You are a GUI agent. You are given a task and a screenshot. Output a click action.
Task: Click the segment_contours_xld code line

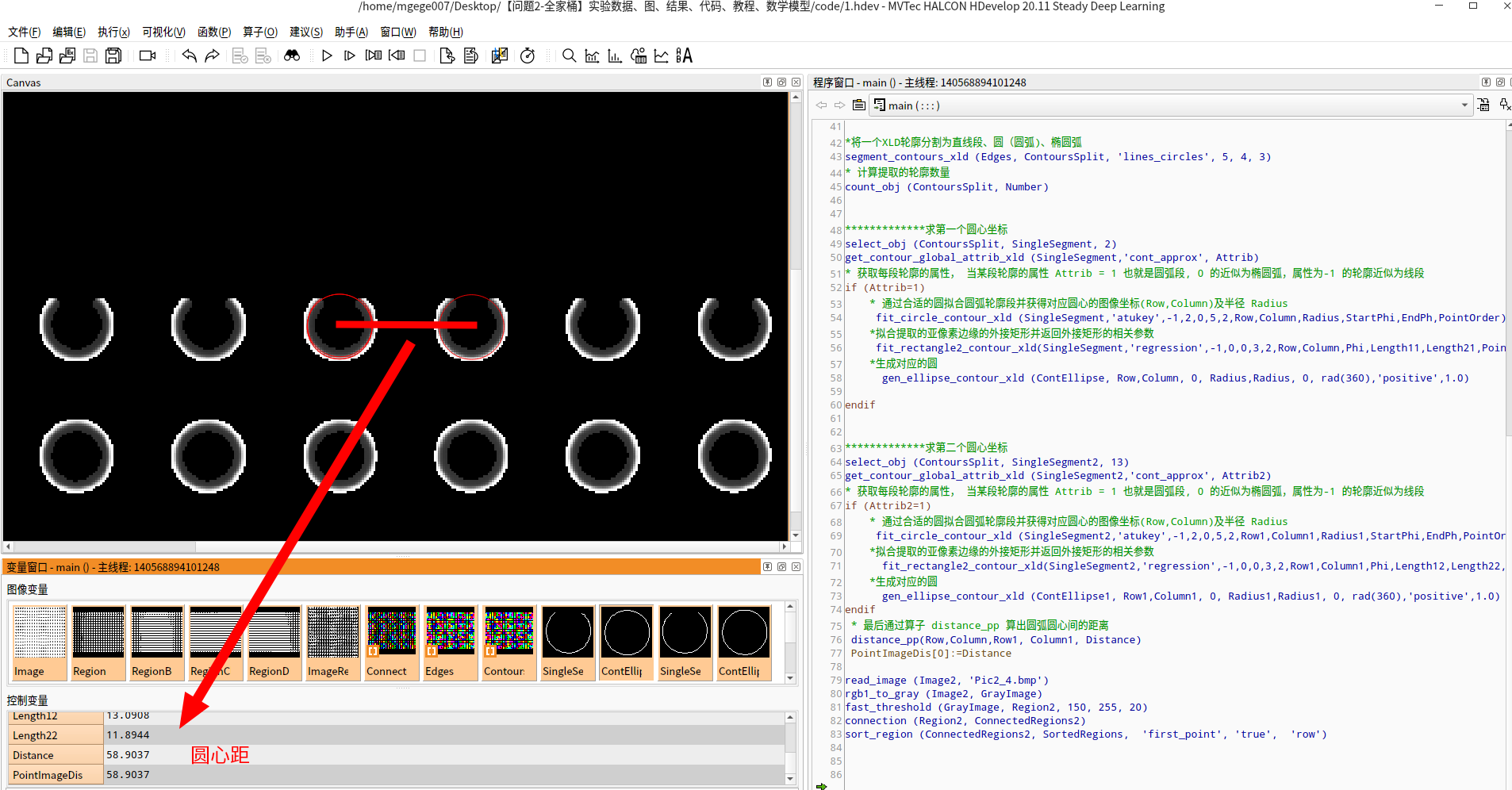point(1057,157)
